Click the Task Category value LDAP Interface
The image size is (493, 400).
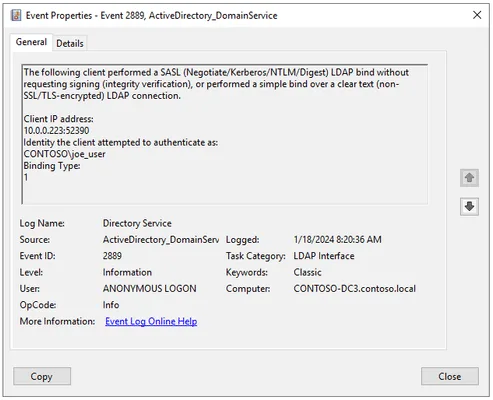tap(324, 256)
